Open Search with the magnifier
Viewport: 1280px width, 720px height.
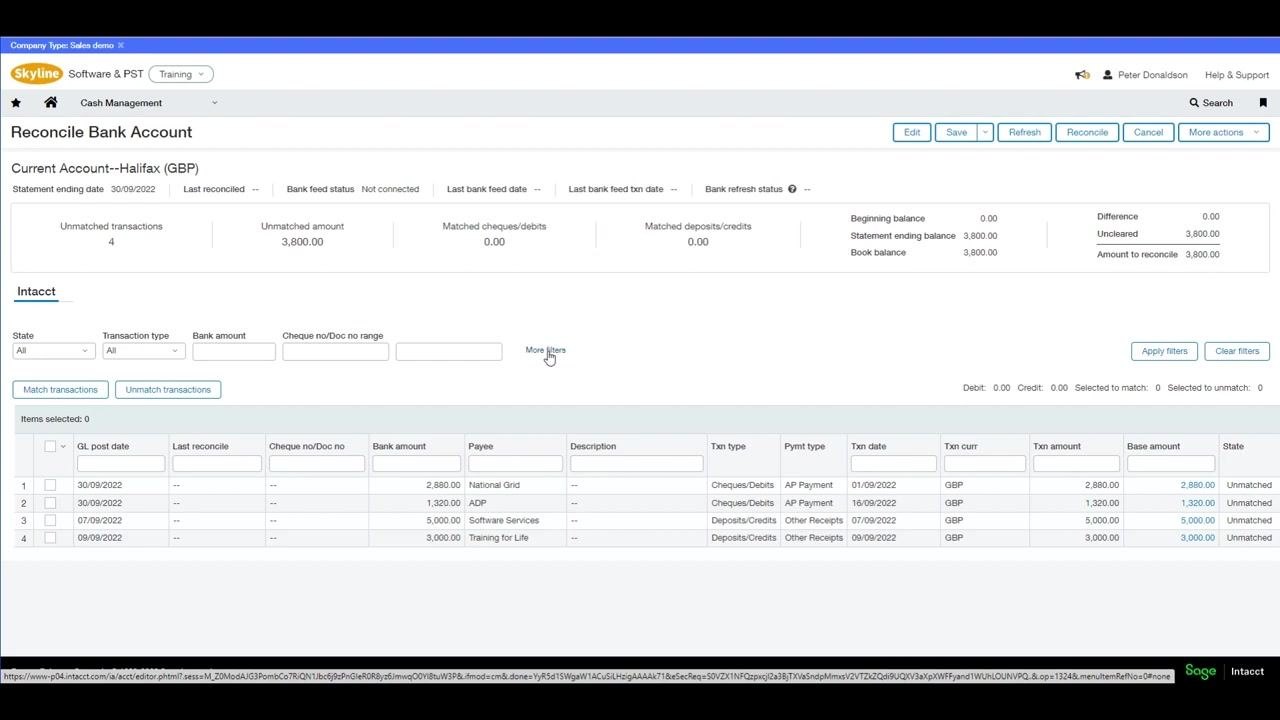click(x=1211, y=103)
